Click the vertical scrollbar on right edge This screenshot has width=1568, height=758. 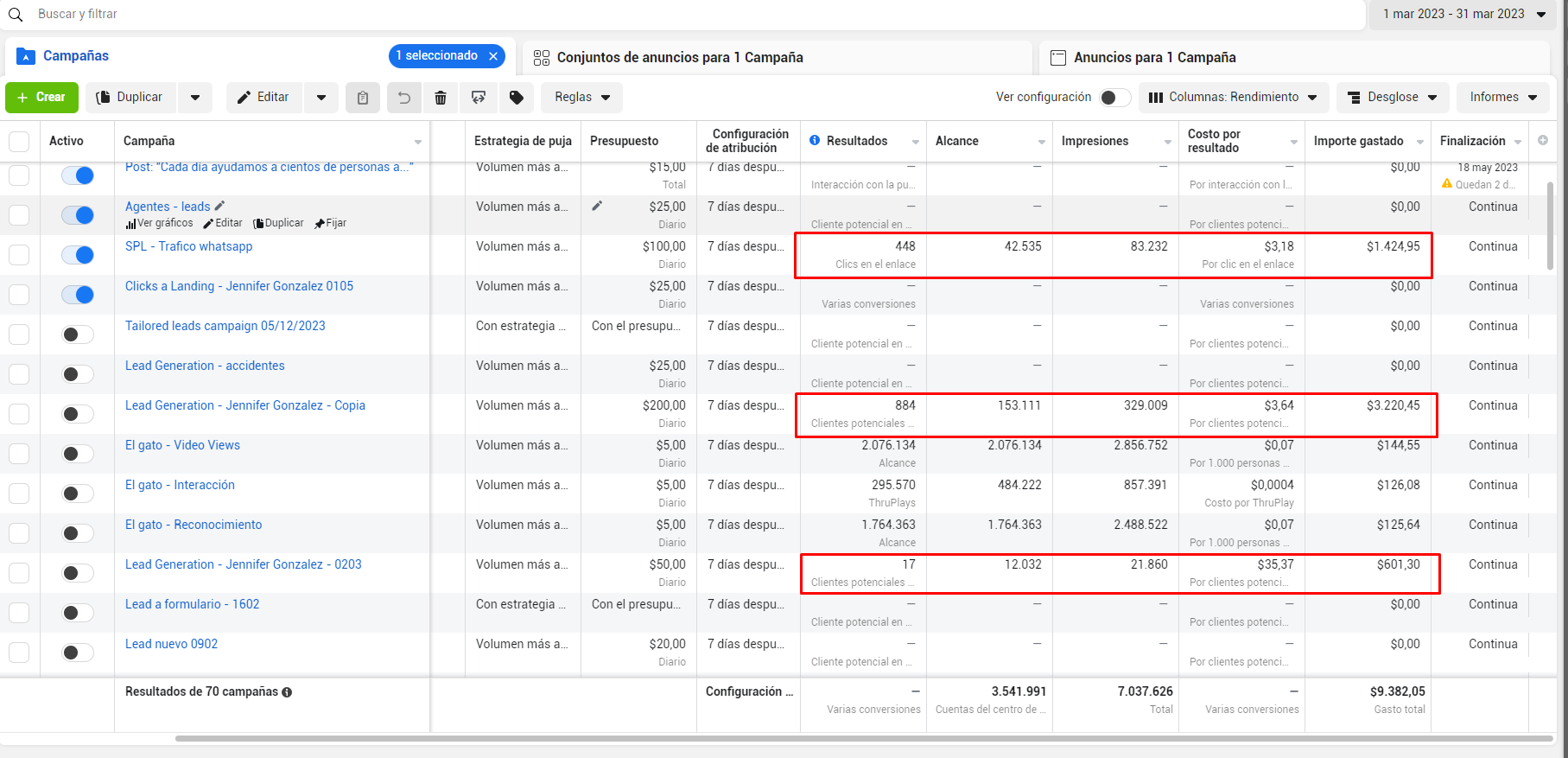click(1551, 225)
